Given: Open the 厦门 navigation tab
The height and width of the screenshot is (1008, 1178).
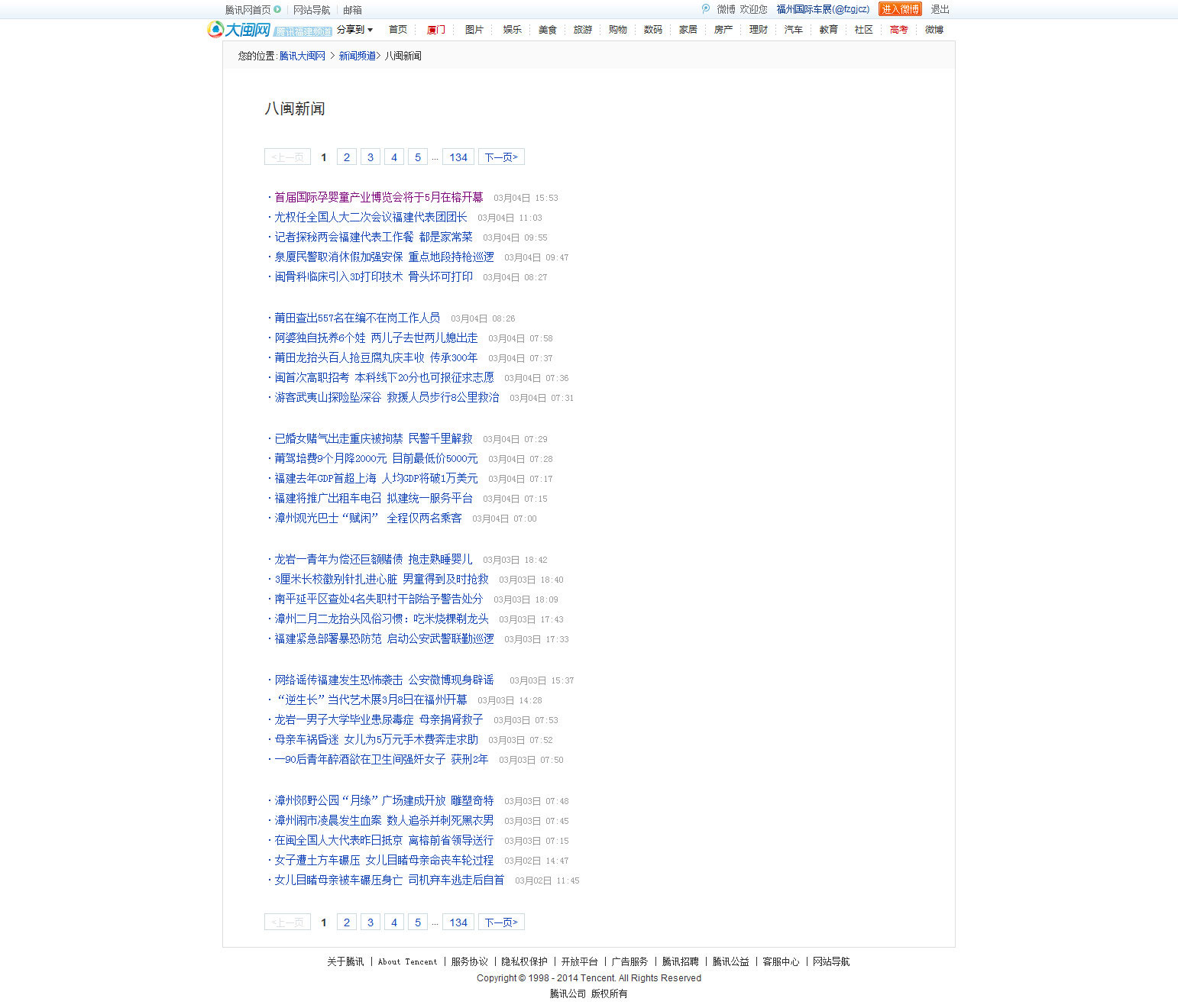Looking at the screenshot, I should 435,30.
